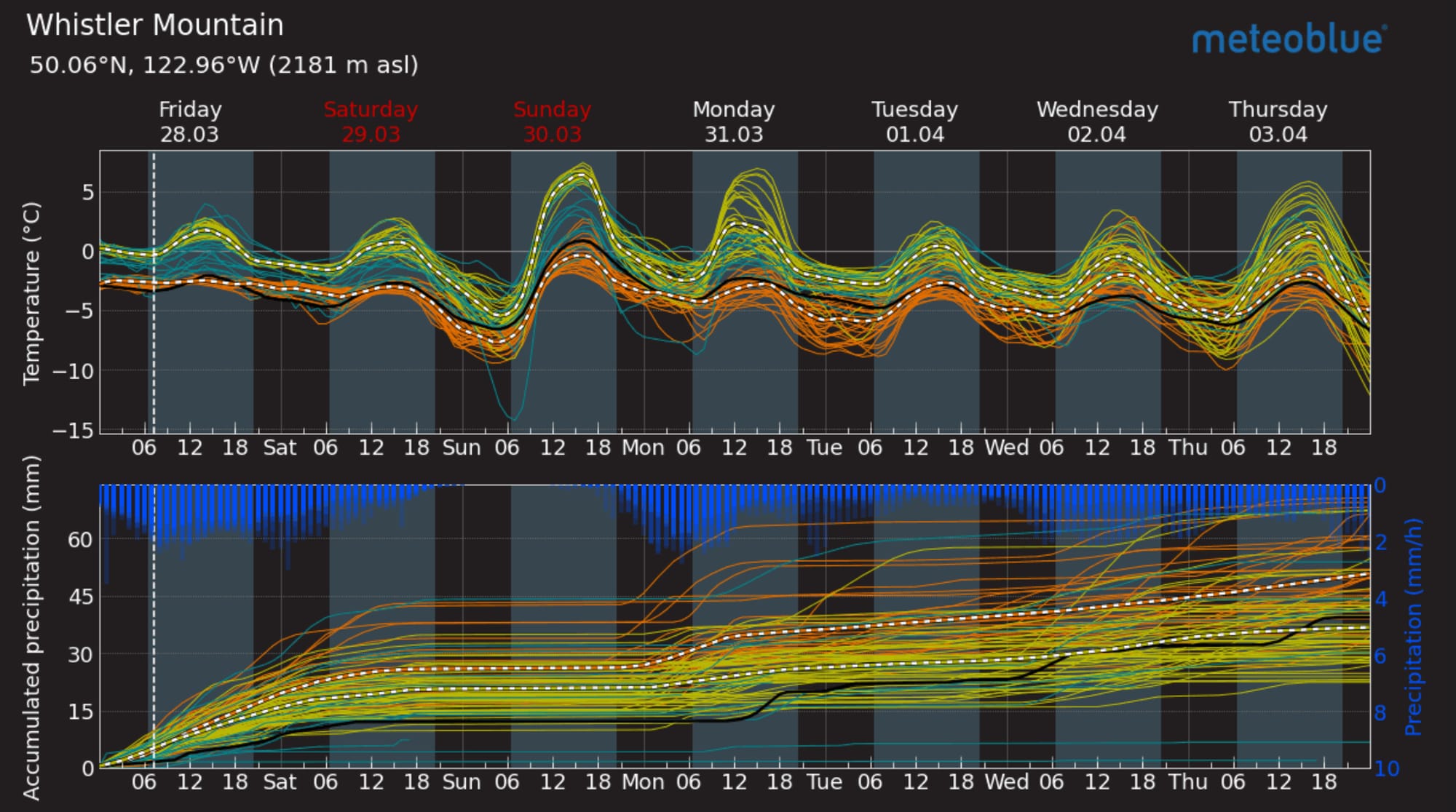Click the −15 temperature axis value
1456x812 pixels.
point(73,431)
